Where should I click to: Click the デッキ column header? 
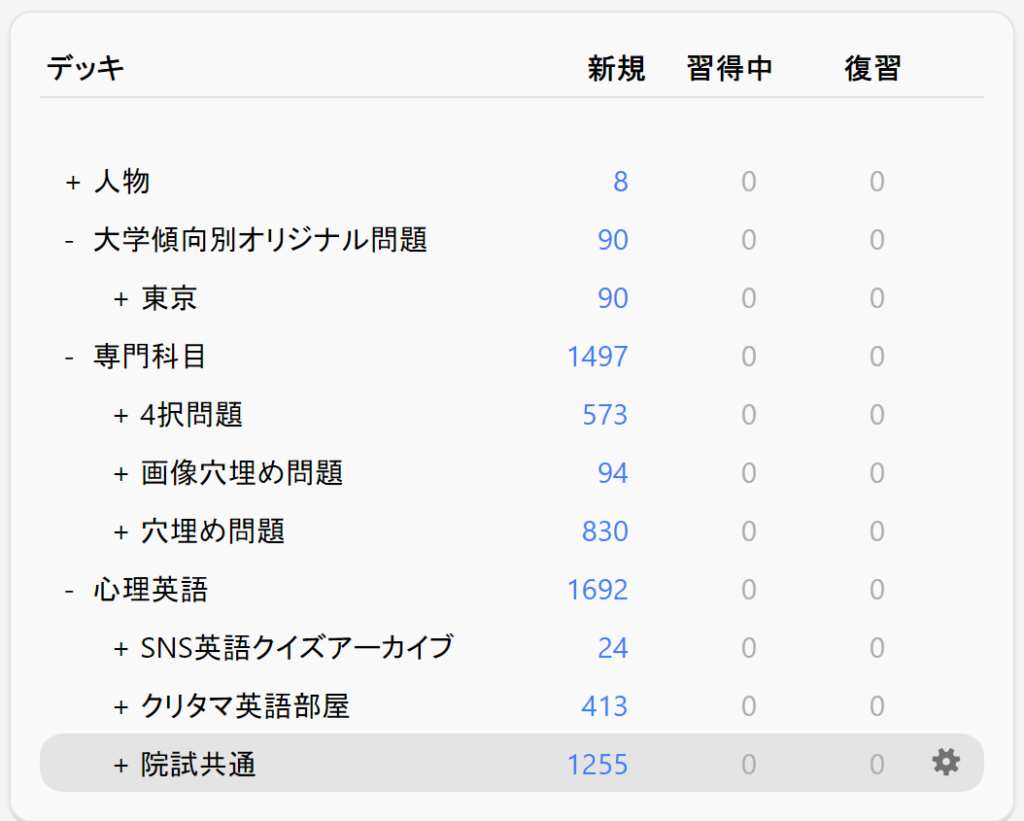click(85, 68)
